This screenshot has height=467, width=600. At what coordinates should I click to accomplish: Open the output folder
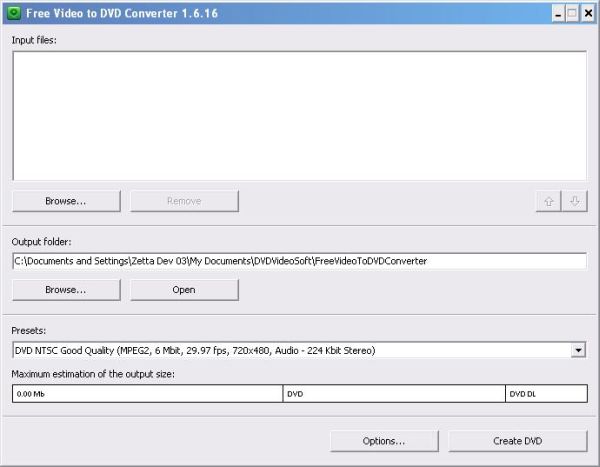click(184, 290)
